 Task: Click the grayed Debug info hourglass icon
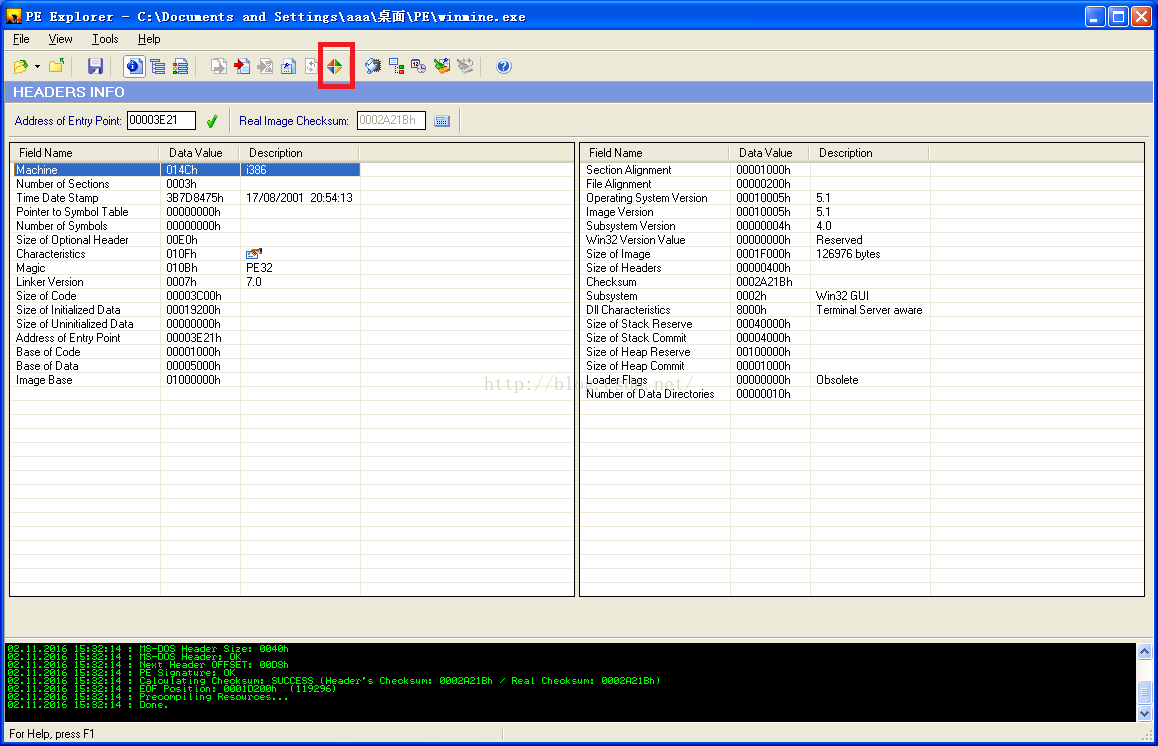coord(265,66)
